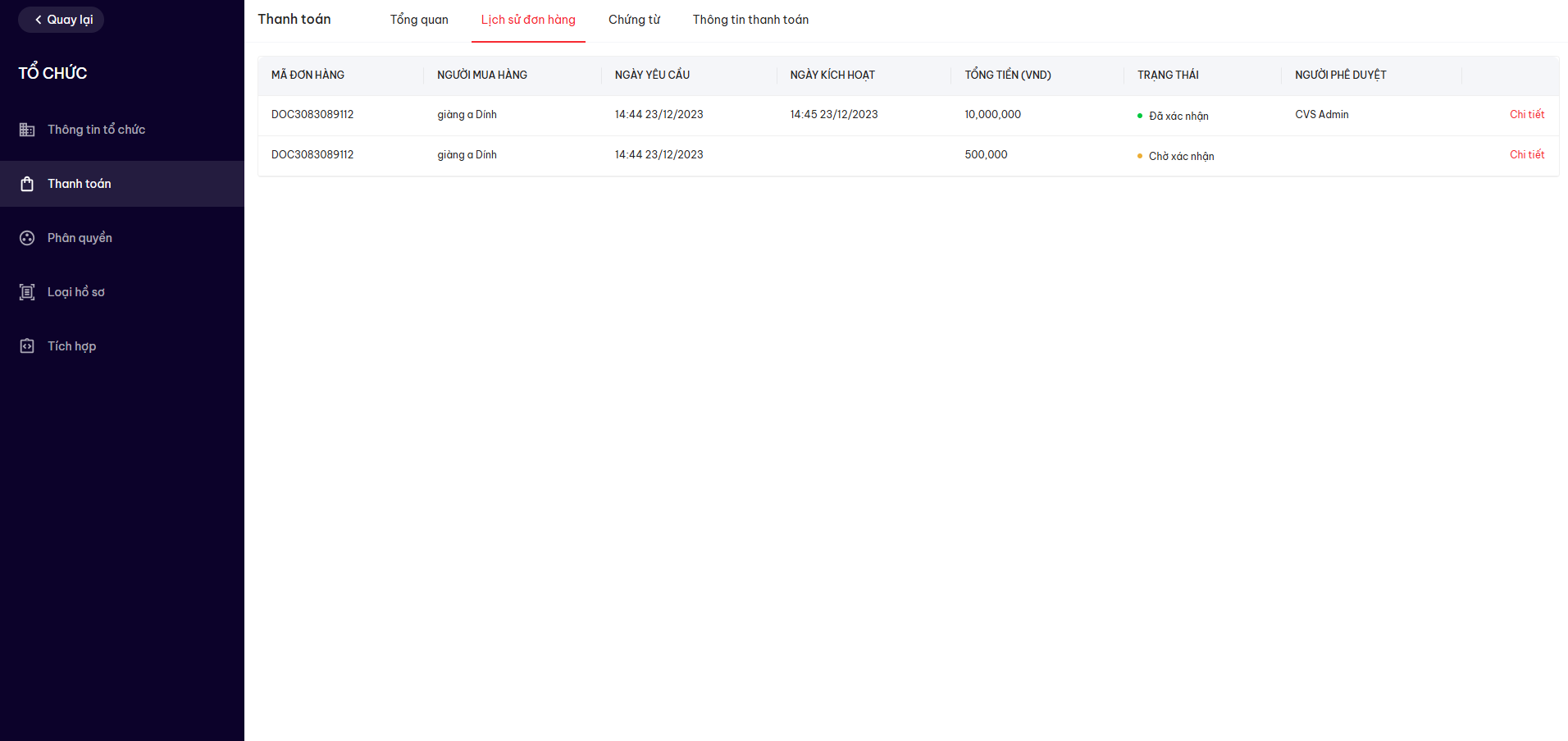1568x741 pixels.
Task: Click the 500,000 amount cell
Action: click(986, 154)
